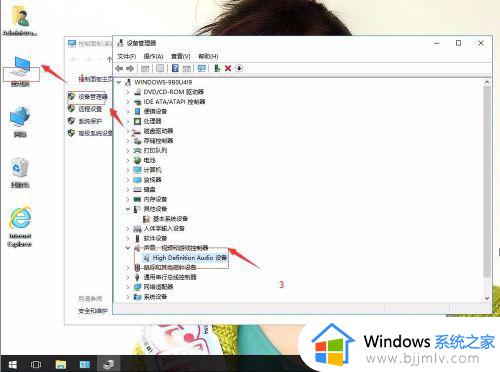Viewport: 500px width, 372px height.
Task: Click the device tree vertical scrollbar thumb
Action: click(487, 182)
